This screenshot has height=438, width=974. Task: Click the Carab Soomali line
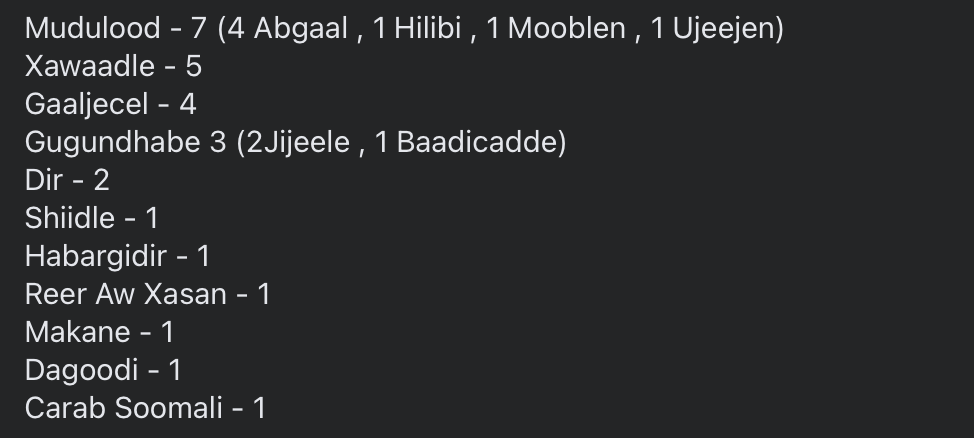(x=145, y=409)
